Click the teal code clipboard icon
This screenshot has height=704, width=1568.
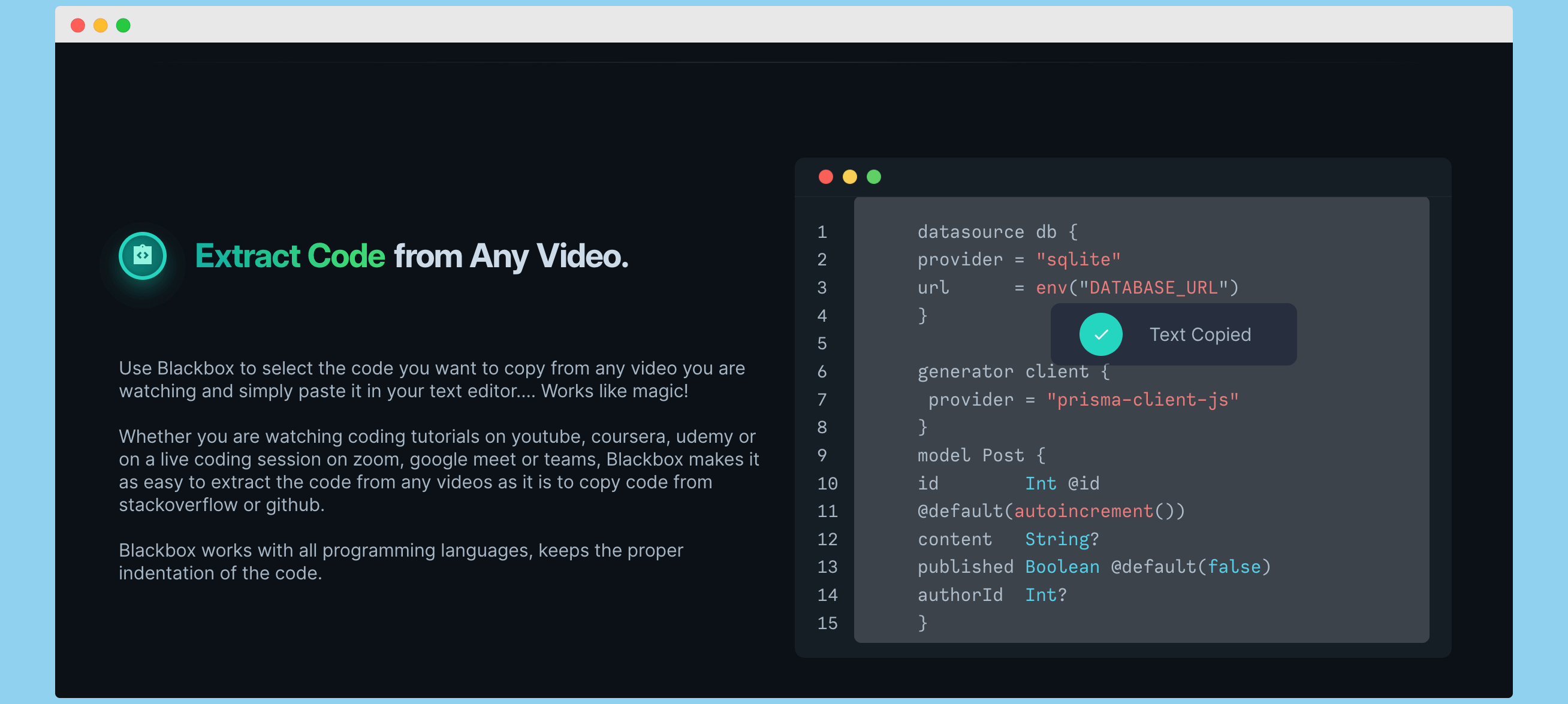click(143, 256)
